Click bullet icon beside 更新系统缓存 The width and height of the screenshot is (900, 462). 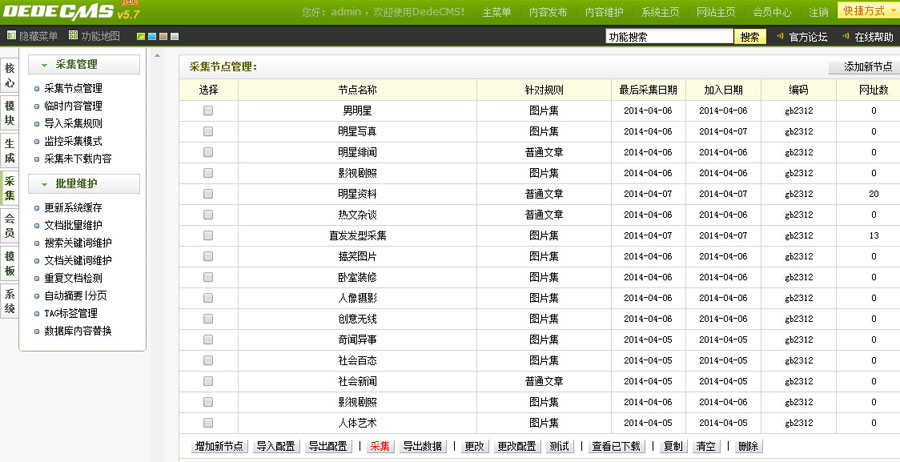(x=37, y=208)
